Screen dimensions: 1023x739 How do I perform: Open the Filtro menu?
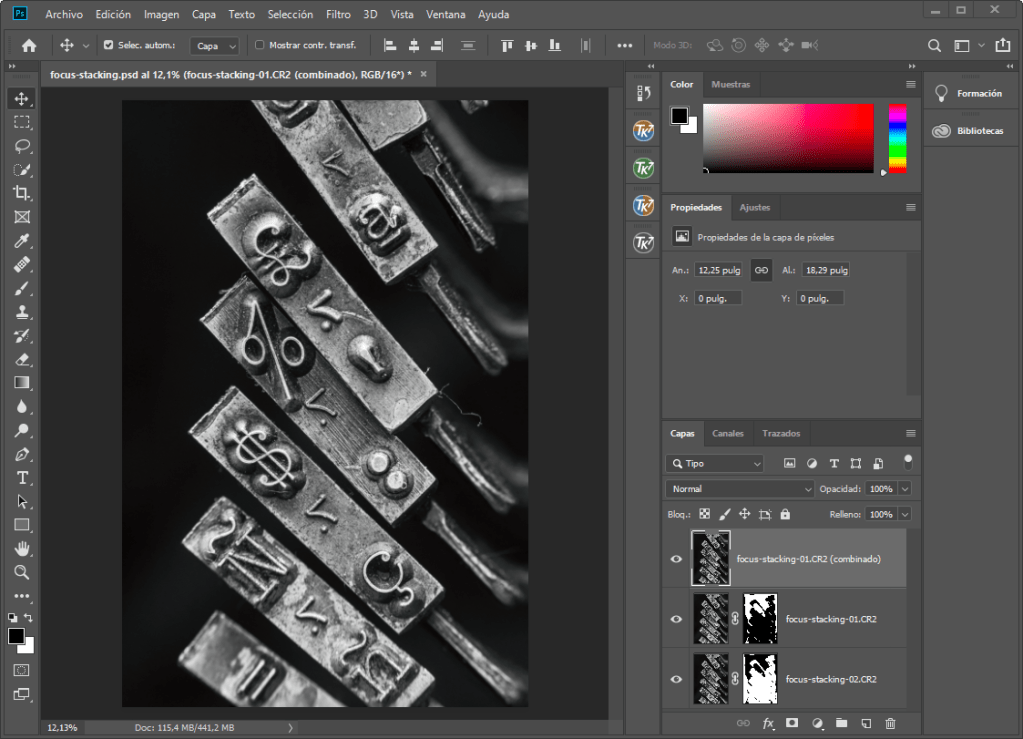(338, 15)
